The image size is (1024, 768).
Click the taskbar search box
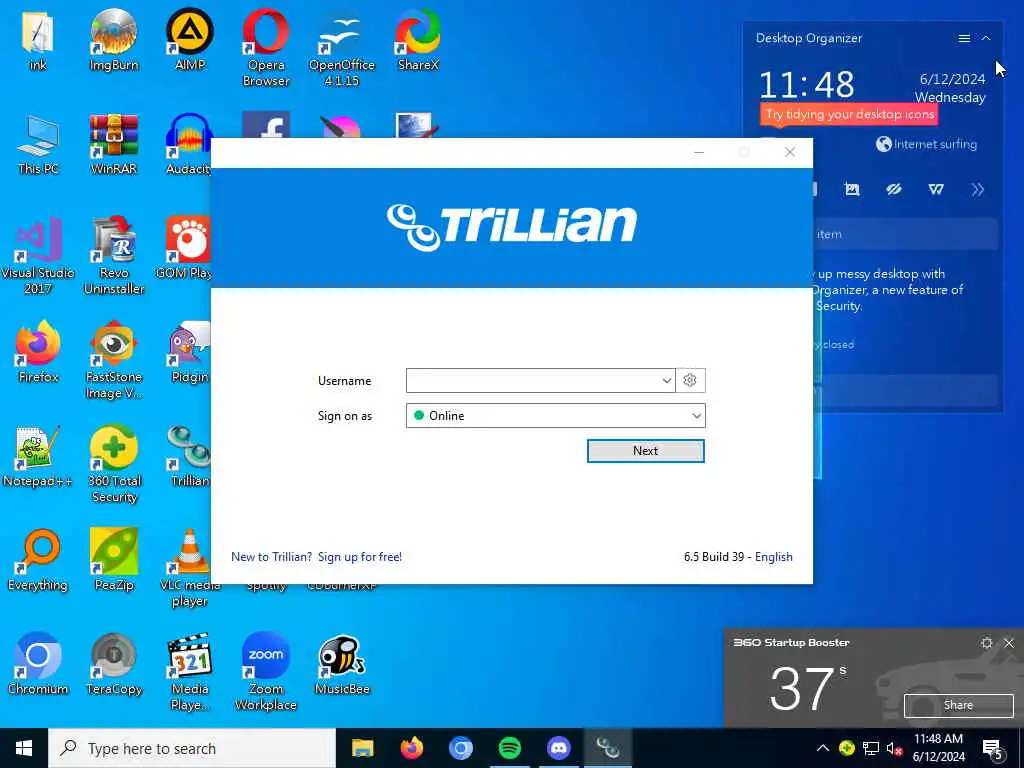[192, 748]
